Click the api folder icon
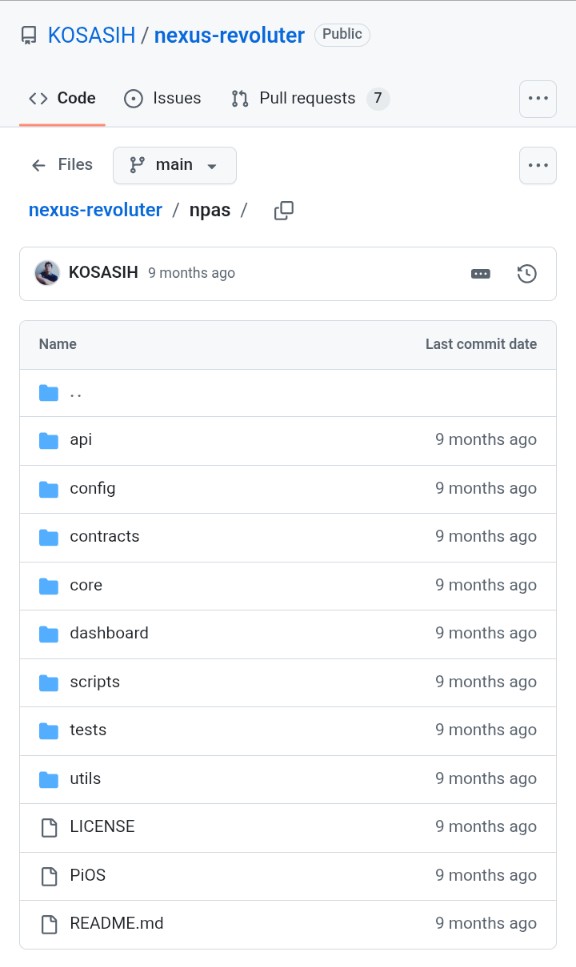This screenshot has height=967, width=576. coord(49,440)
